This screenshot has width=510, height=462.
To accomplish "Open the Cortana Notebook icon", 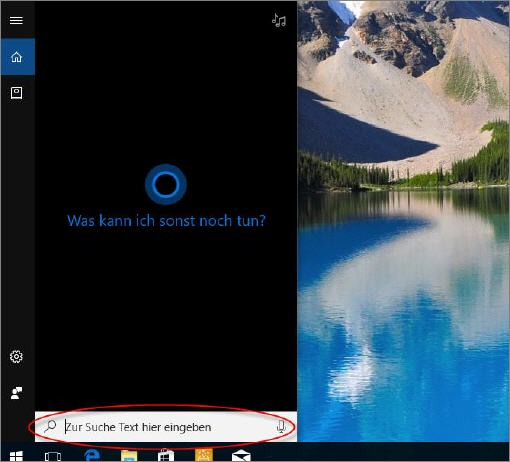I will click(16, 93).
